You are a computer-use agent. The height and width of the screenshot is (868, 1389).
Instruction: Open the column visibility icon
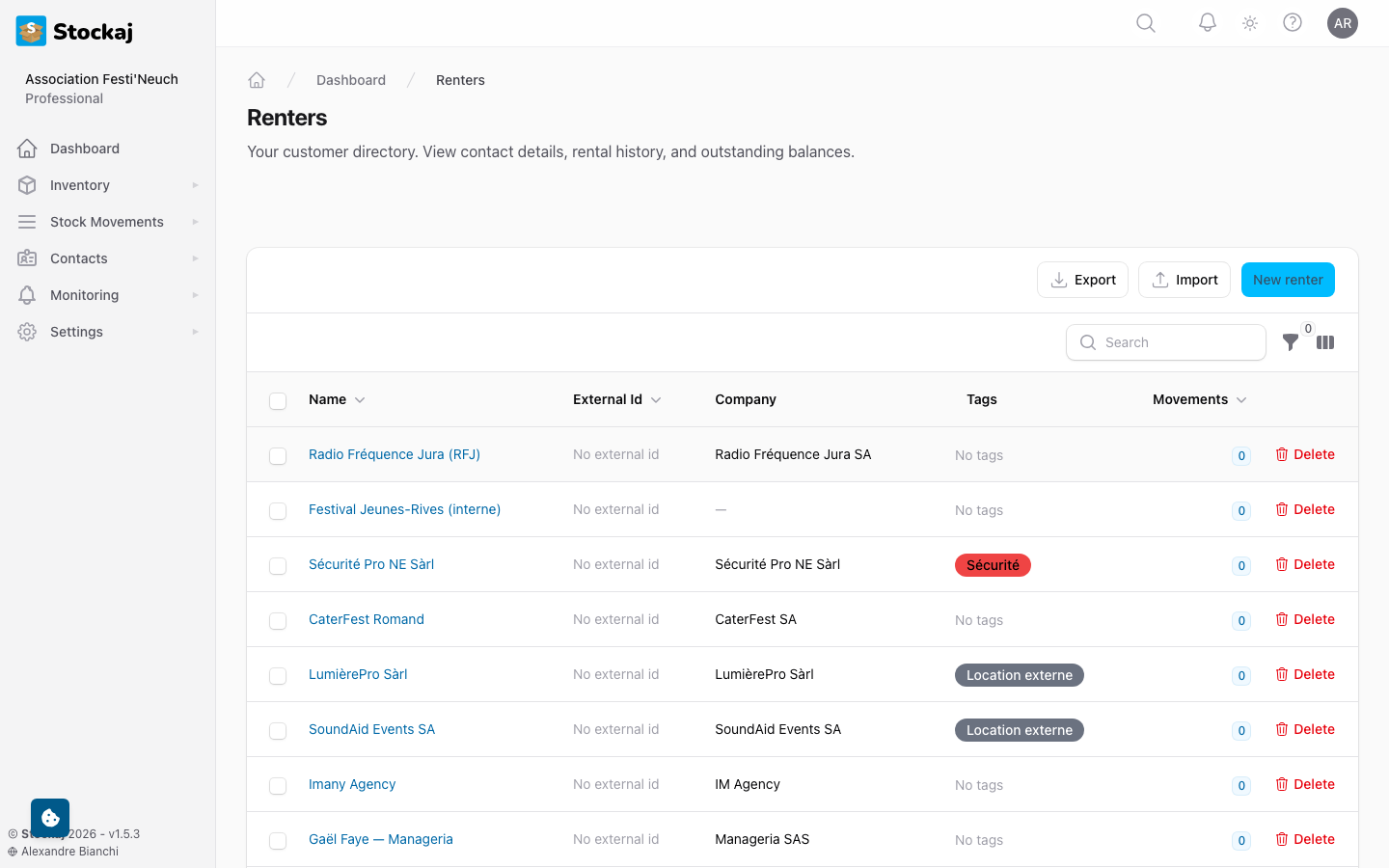pyautogui.click(x=1325, y=342)
